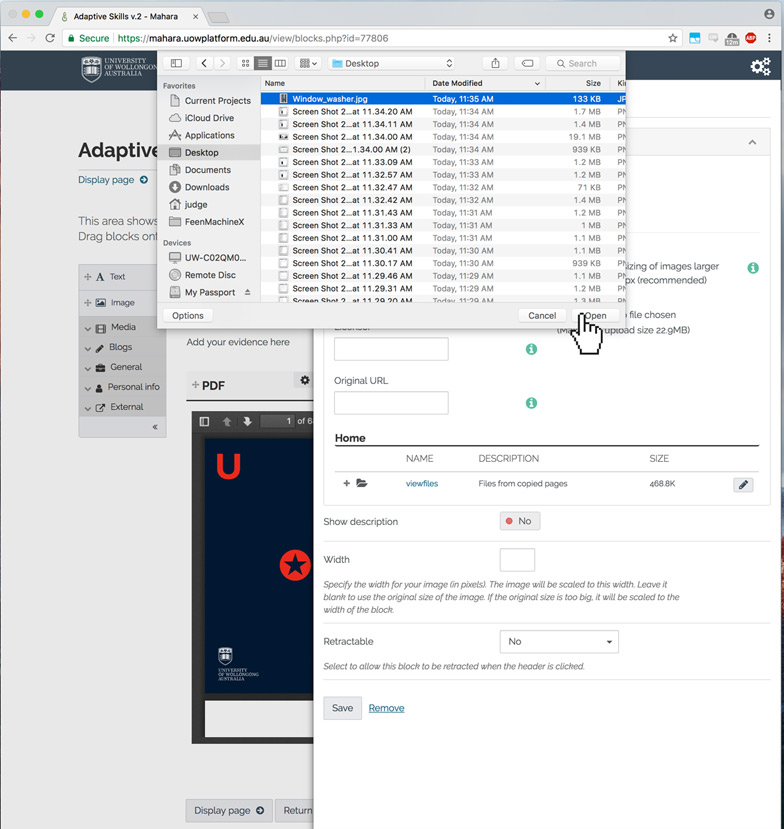Eject My Passport drive

[x=247, y=292]
